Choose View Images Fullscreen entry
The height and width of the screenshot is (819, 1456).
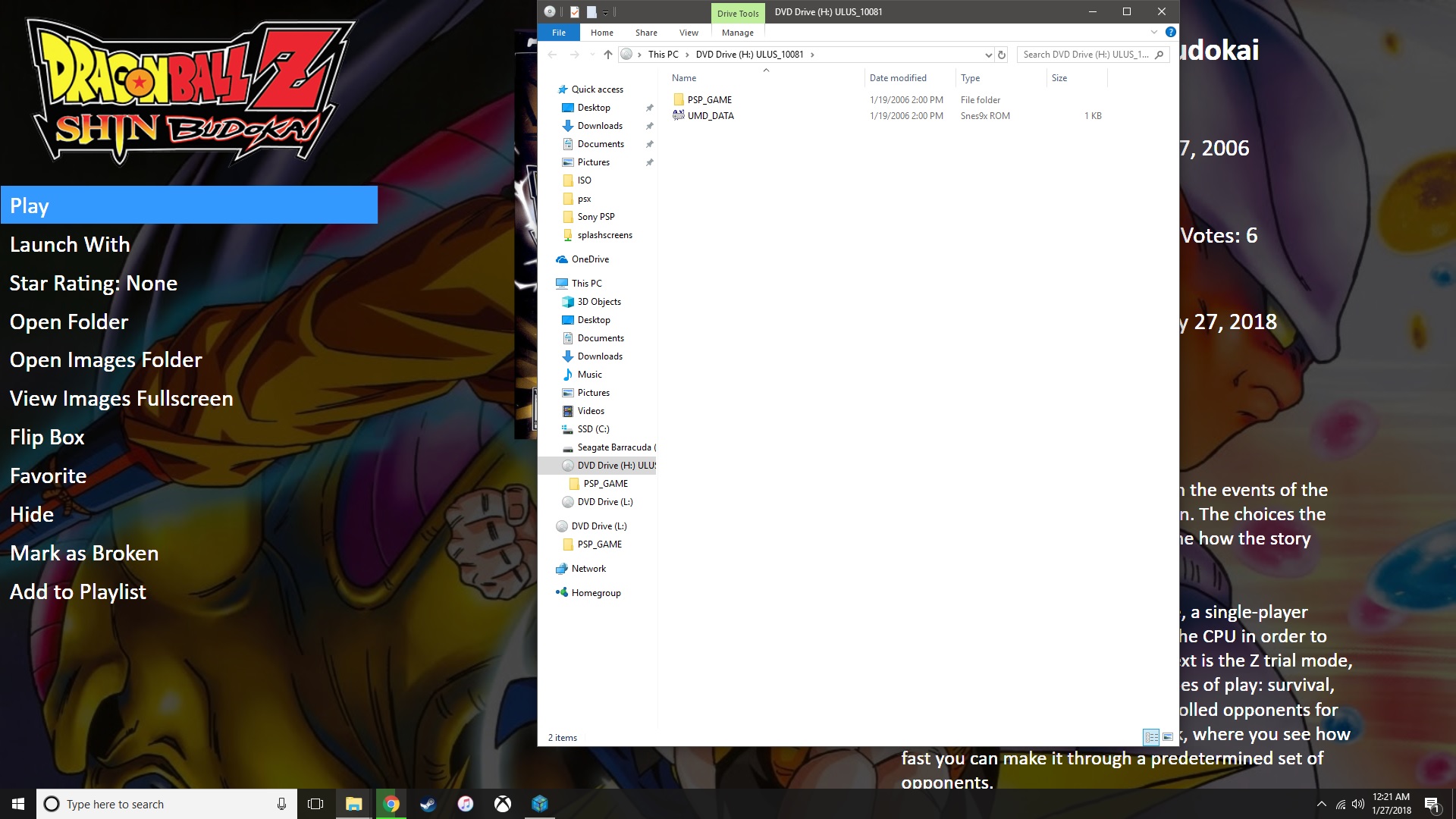pos(121,399)
